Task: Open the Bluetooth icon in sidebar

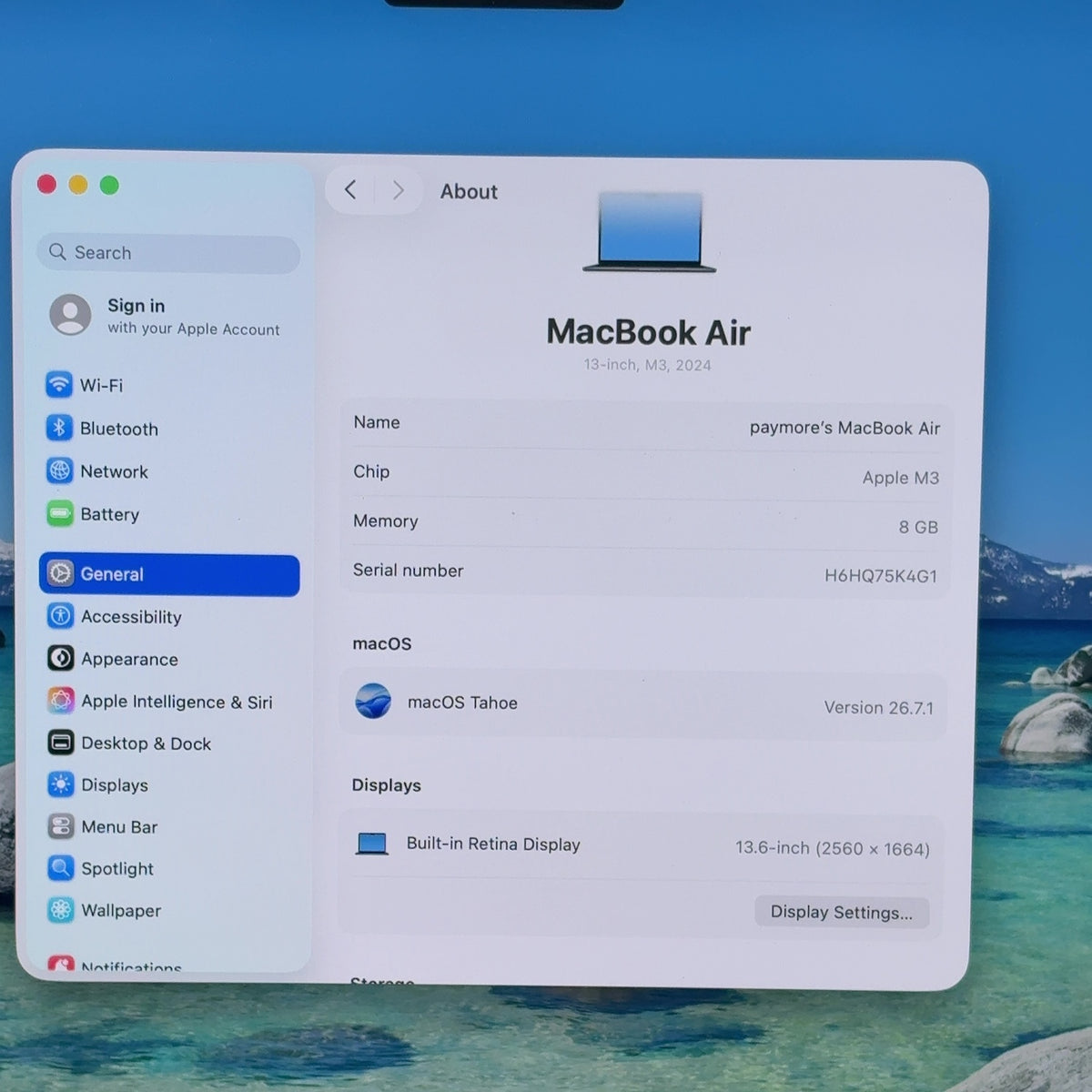Action: [x=59, y=428]
